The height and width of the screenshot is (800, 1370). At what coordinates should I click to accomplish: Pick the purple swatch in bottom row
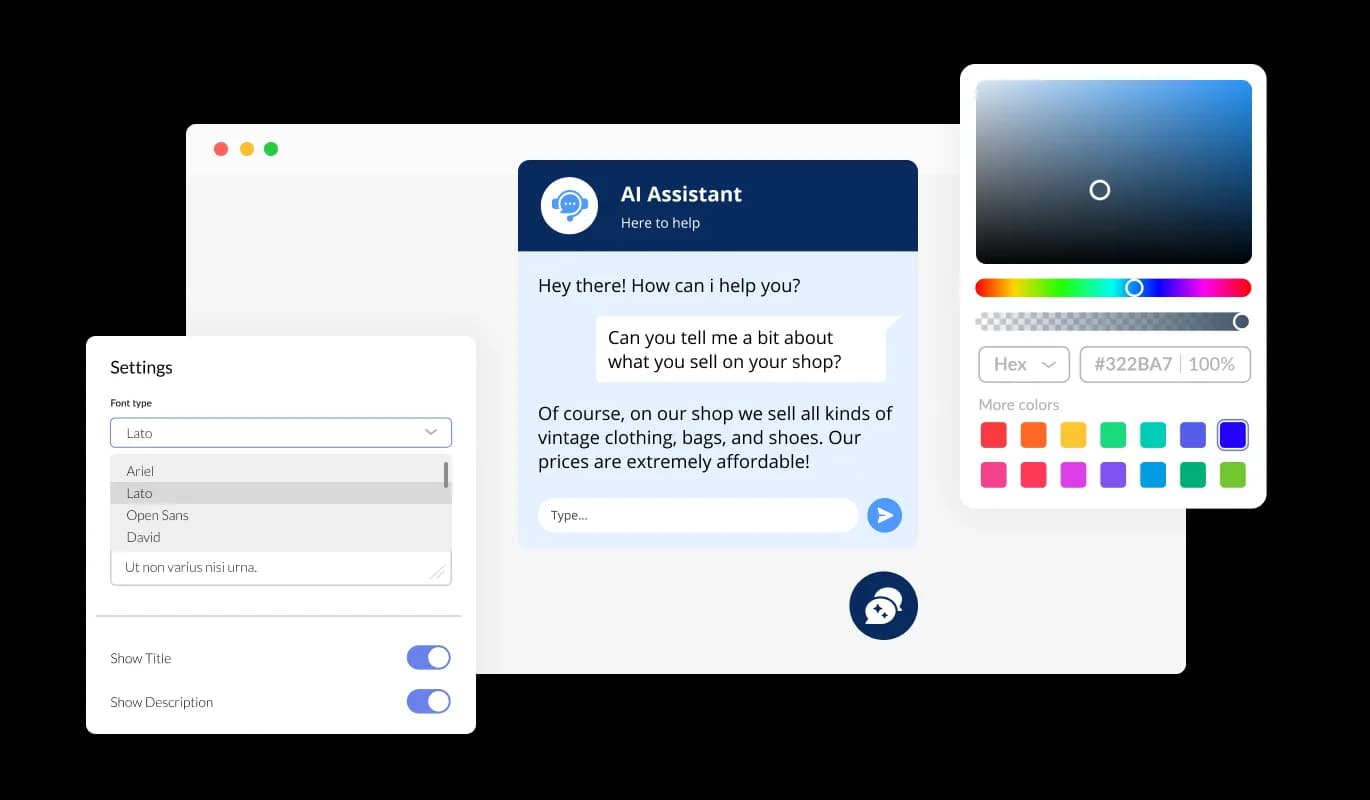[x=1113, y=475]
